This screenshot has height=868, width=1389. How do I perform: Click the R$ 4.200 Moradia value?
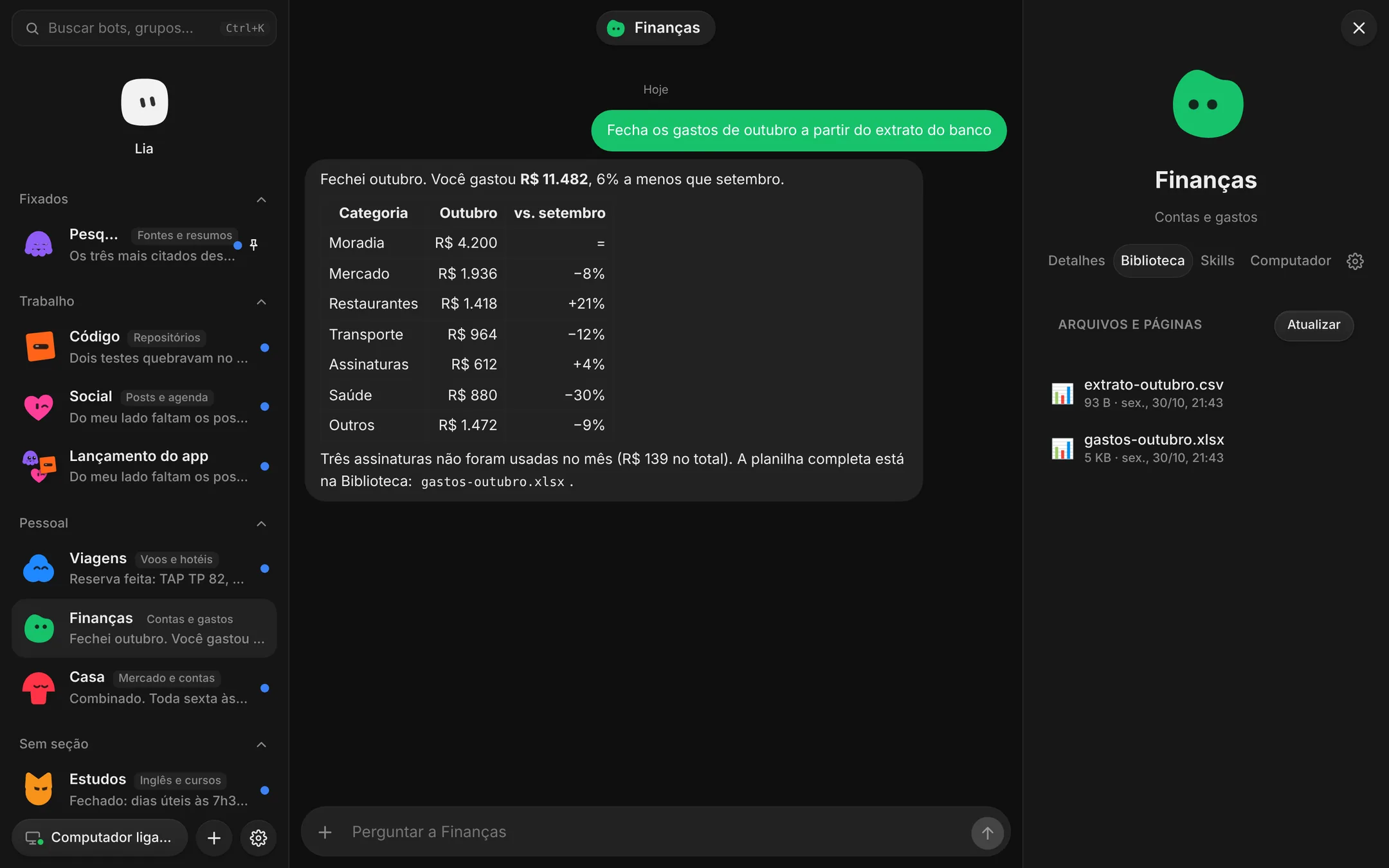coord(466,243)
